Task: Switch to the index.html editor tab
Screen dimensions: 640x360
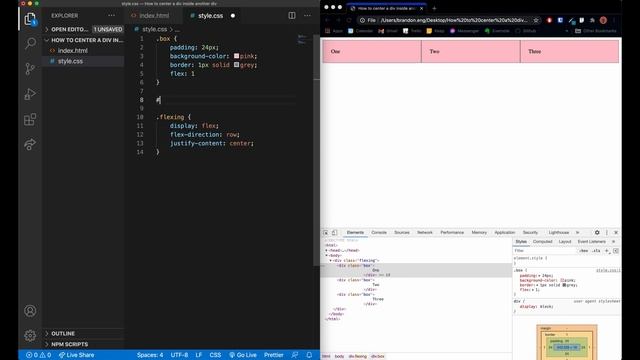Action: pos(150,16)
